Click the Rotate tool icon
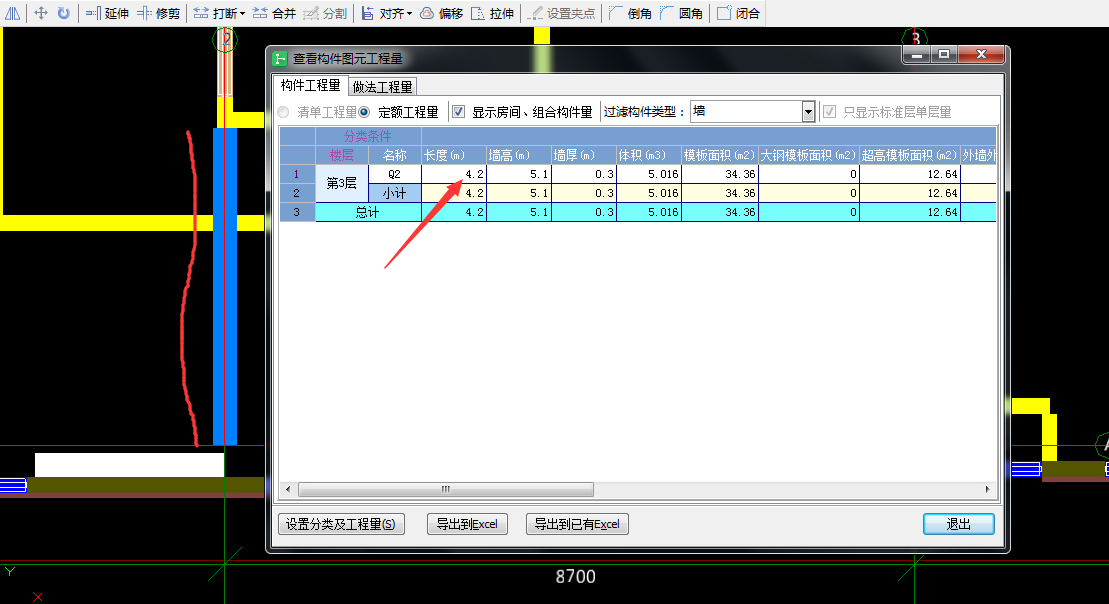Viewport: 1109px width, 604px height. coord(63,13)
